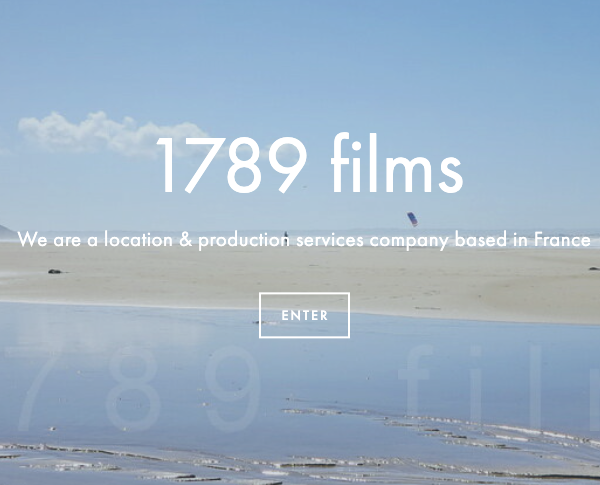600x485 pixels.
Task: Click the word "company" in the tagline
Action: [409, 242]
